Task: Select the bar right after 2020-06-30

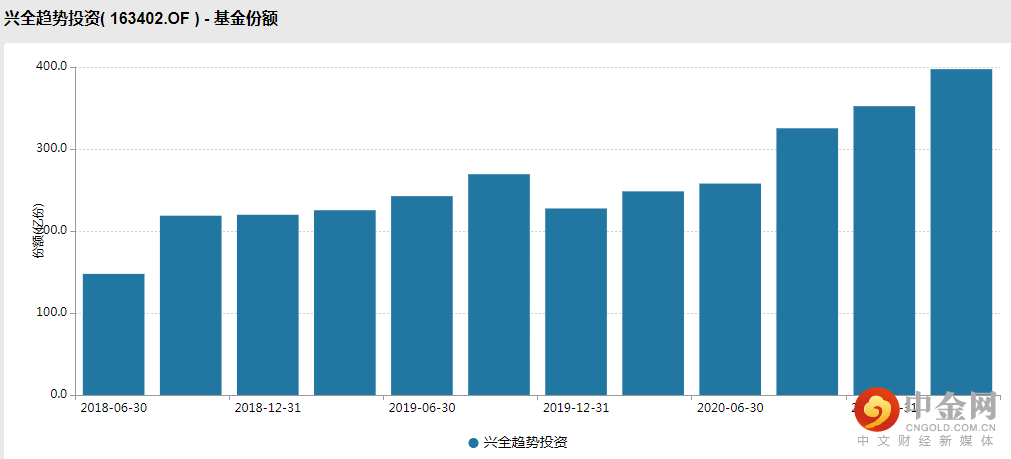Action: (x=807, y=262)
